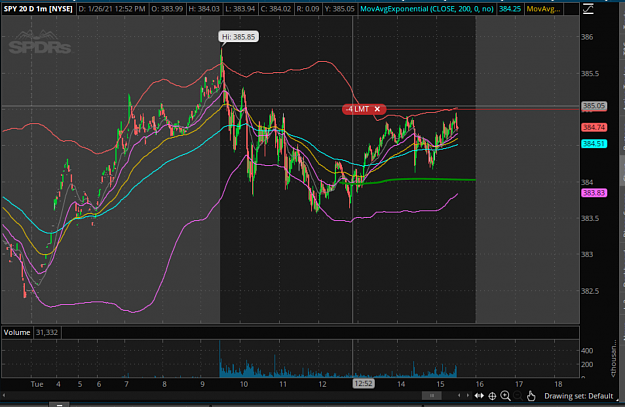
Task: Click the cyan 384.25 EMA value
Action: (510, 9)
